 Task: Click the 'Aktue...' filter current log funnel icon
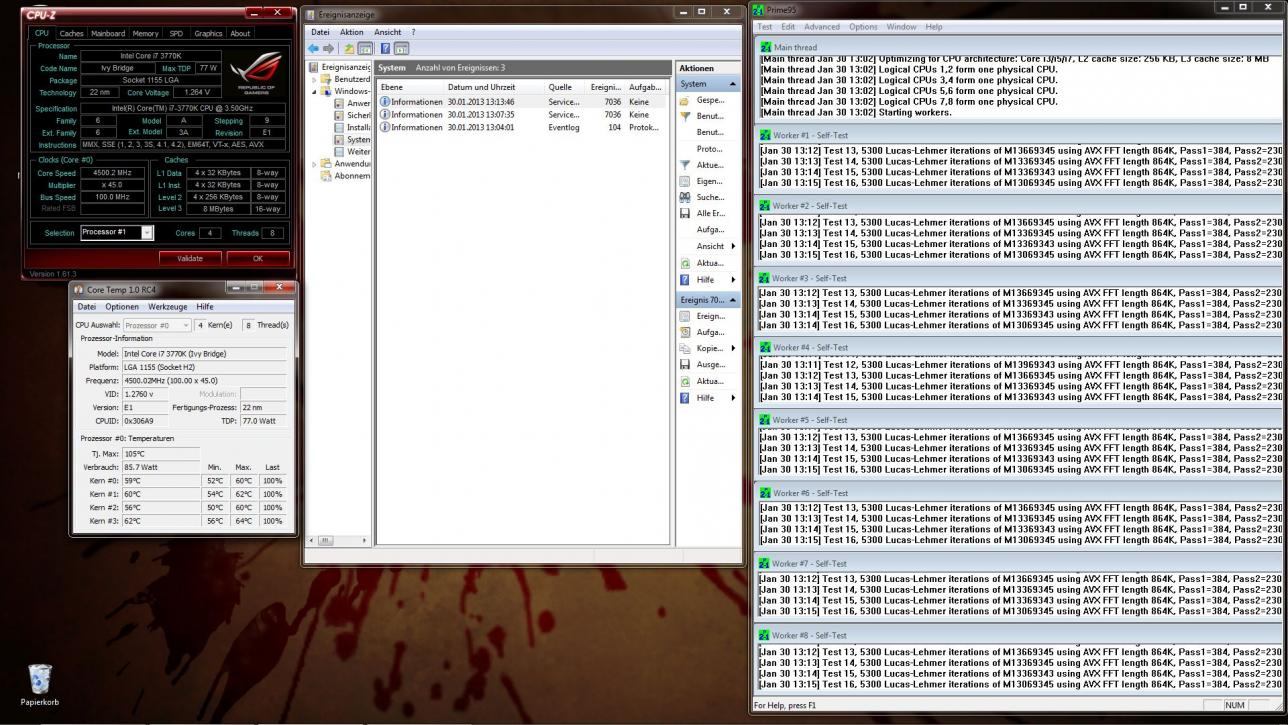click(685, 165)
